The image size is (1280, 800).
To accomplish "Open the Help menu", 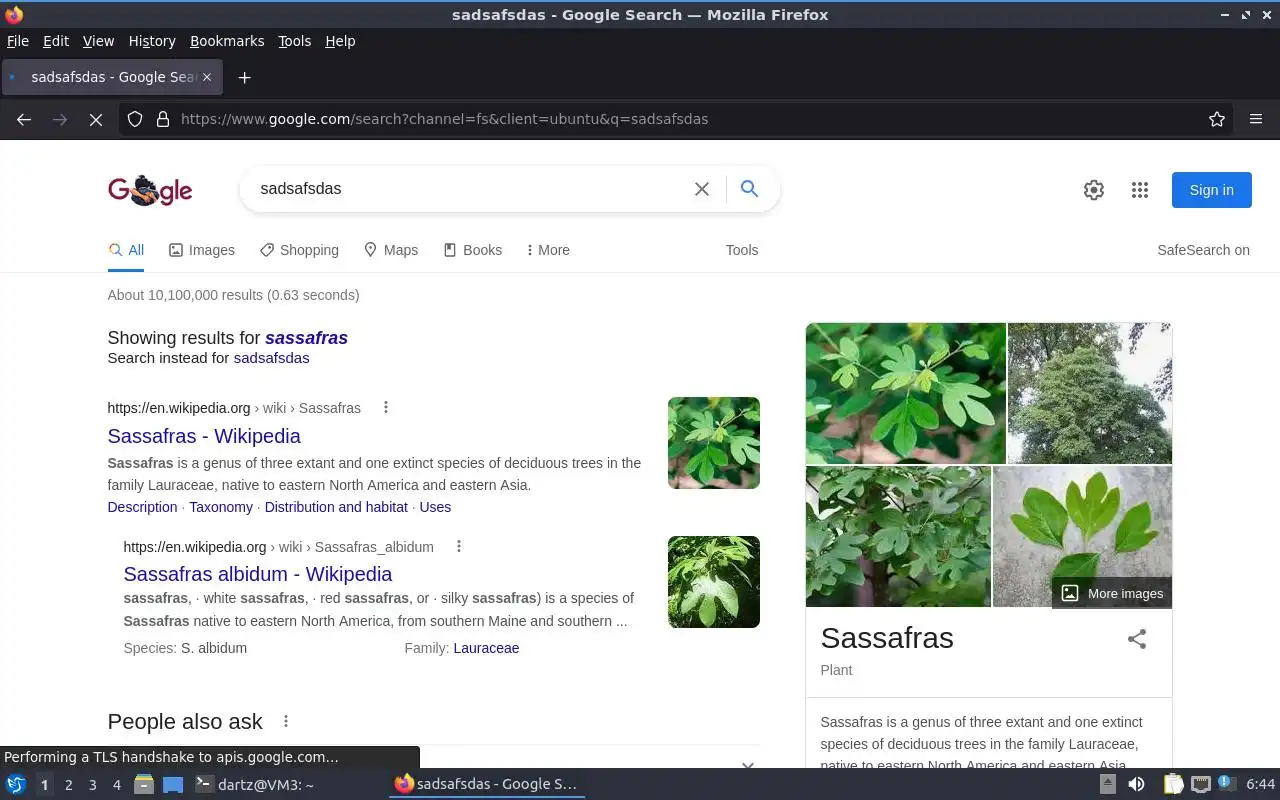I will pyautogui.click(x=340, y=41).
